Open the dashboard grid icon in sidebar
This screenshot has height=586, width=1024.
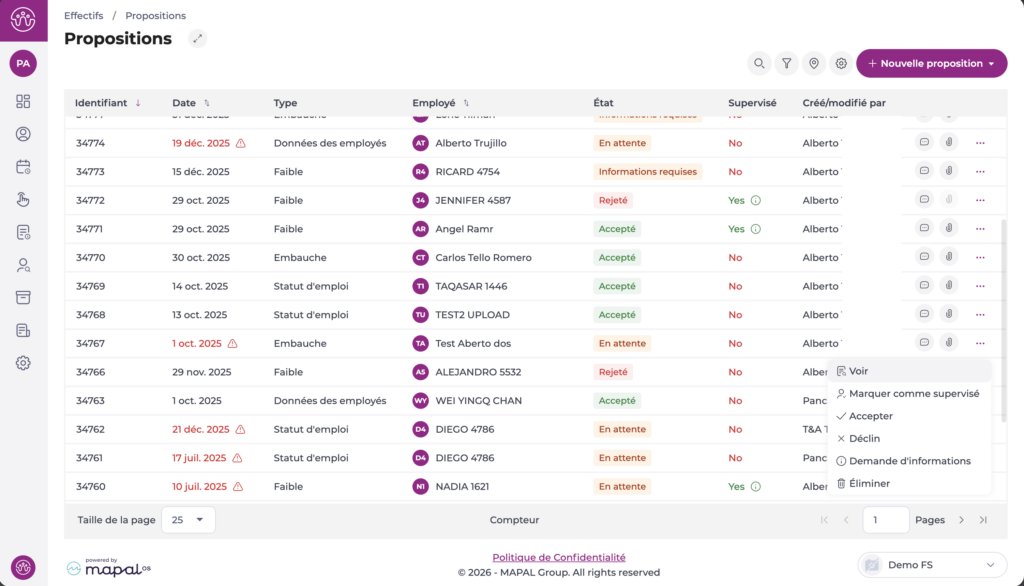[23, 101]
